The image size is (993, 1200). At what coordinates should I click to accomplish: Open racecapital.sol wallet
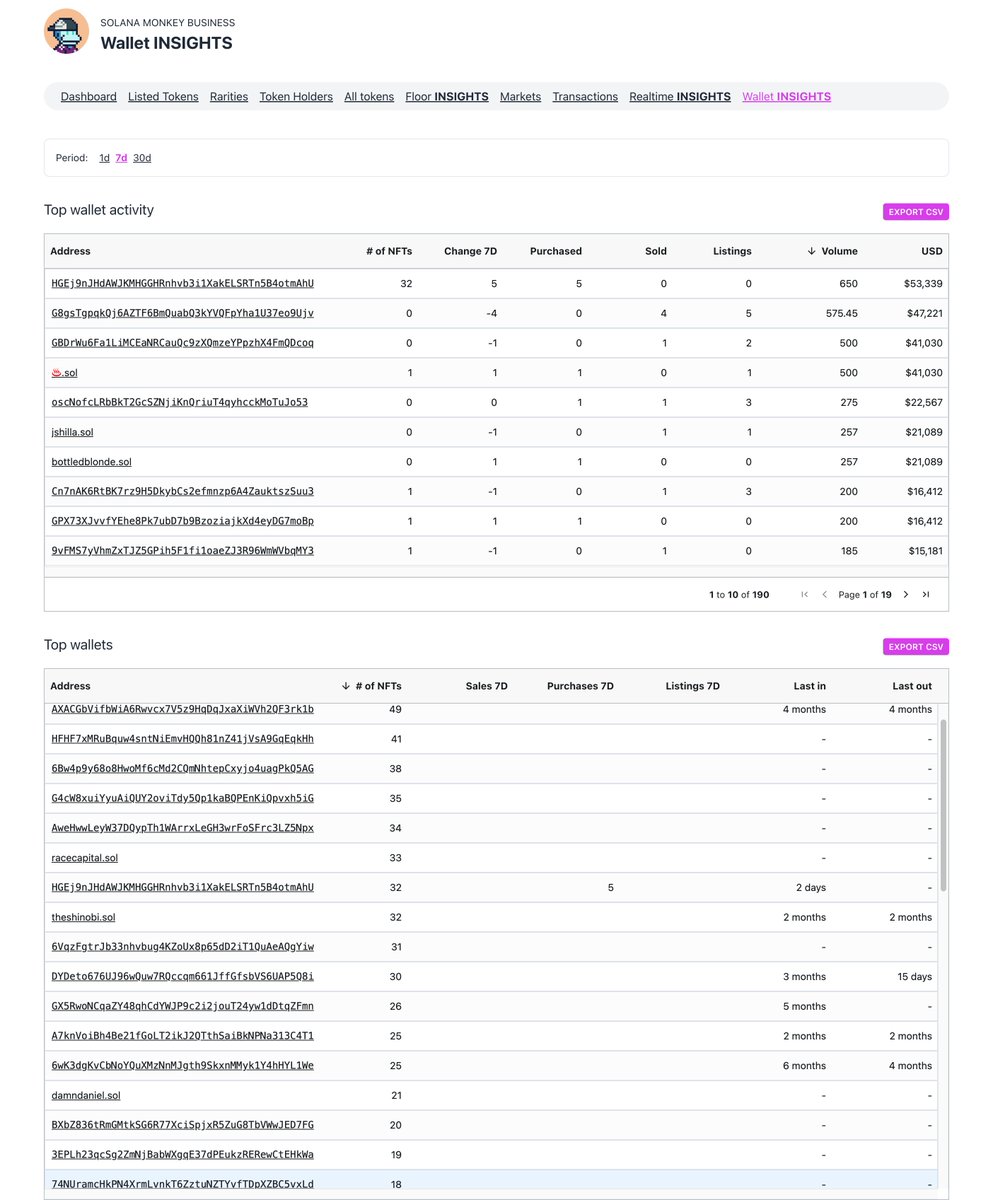(x=85, y=858)
